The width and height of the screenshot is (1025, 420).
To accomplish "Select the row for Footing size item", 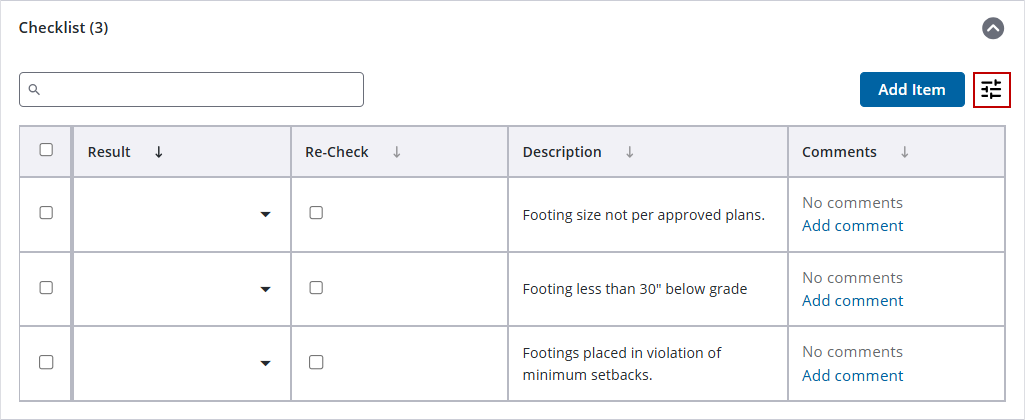I will [46, 213].
